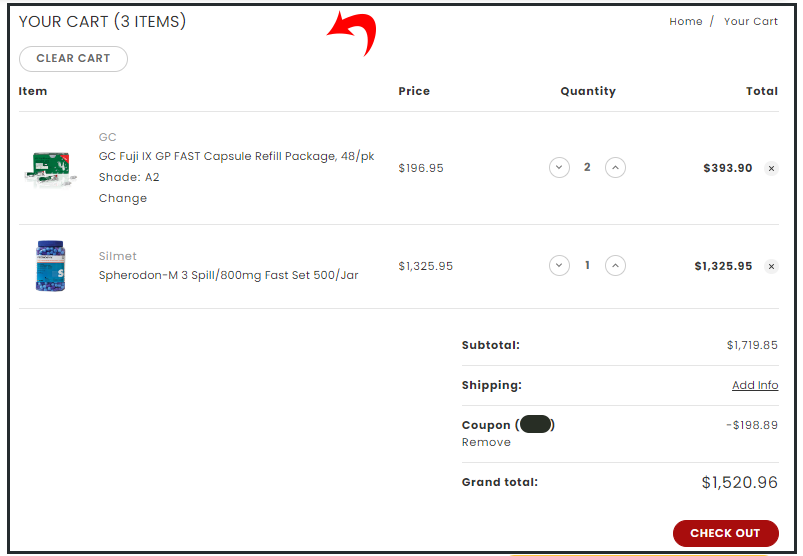803x556 pixels.
Task: Increase quantity of GC Fuji IX capsule package
Action: [615, 167]
